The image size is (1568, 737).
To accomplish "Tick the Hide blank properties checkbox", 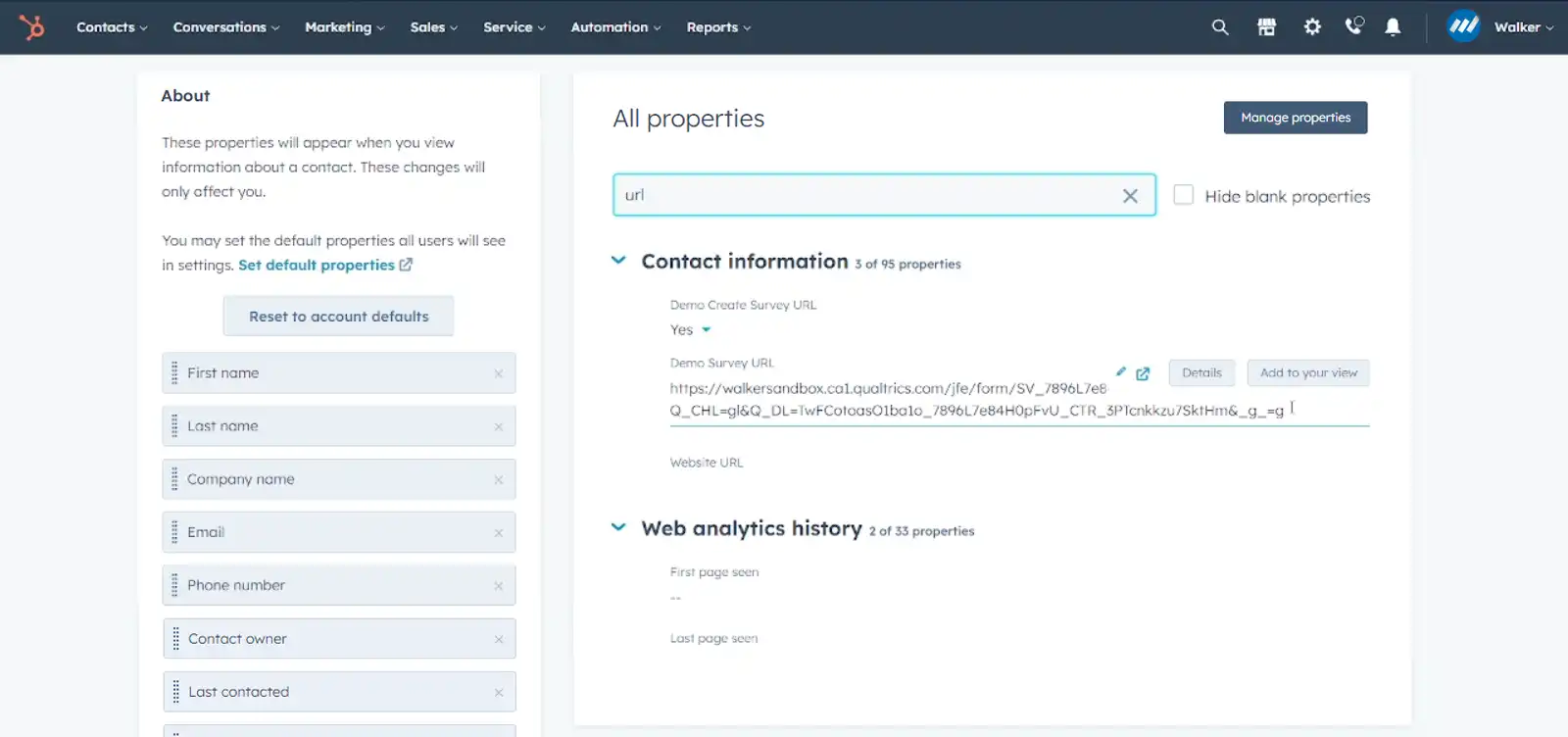I will click(1184, 195).
